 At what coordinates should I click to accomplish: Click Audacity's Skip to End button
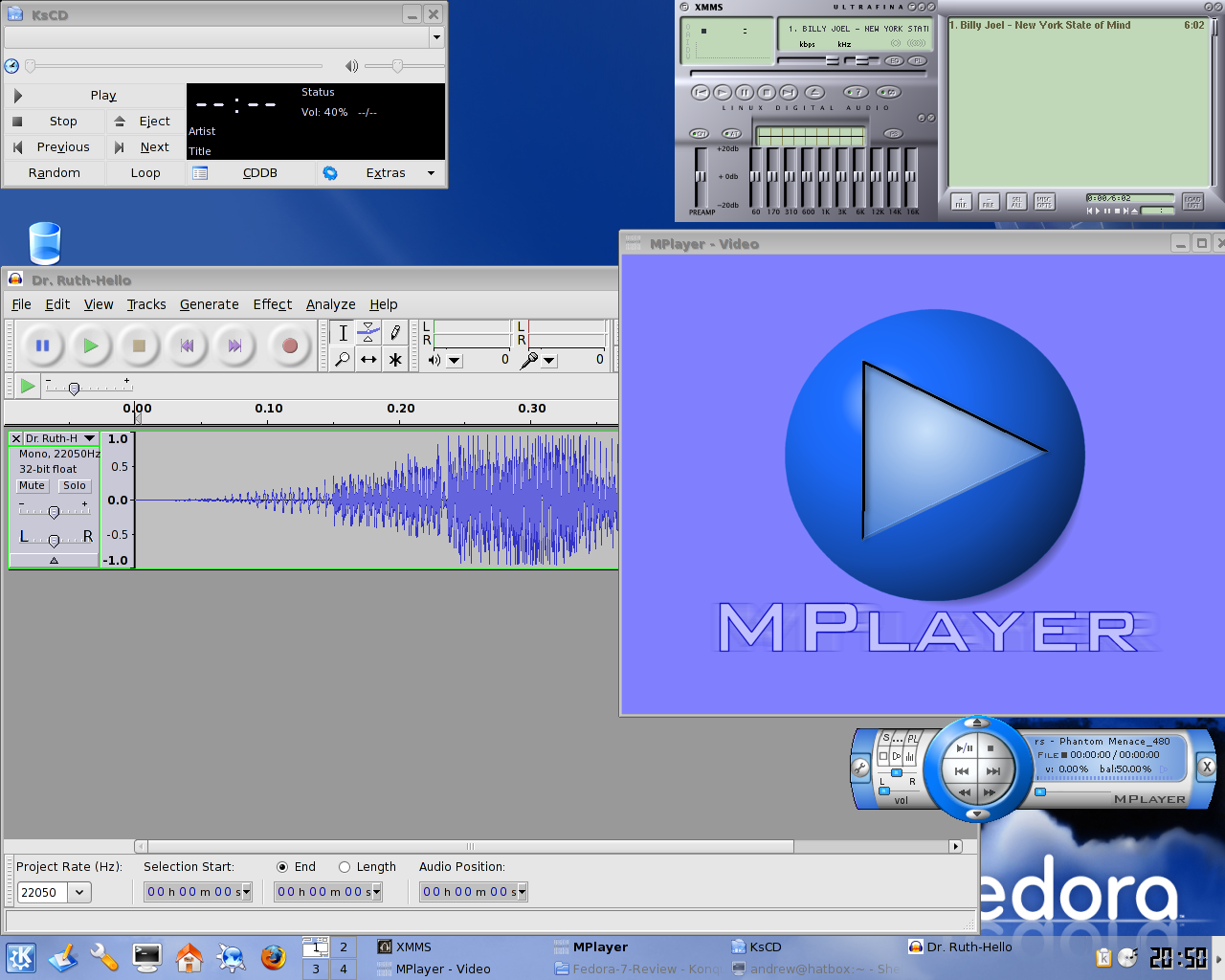[234, 345]
